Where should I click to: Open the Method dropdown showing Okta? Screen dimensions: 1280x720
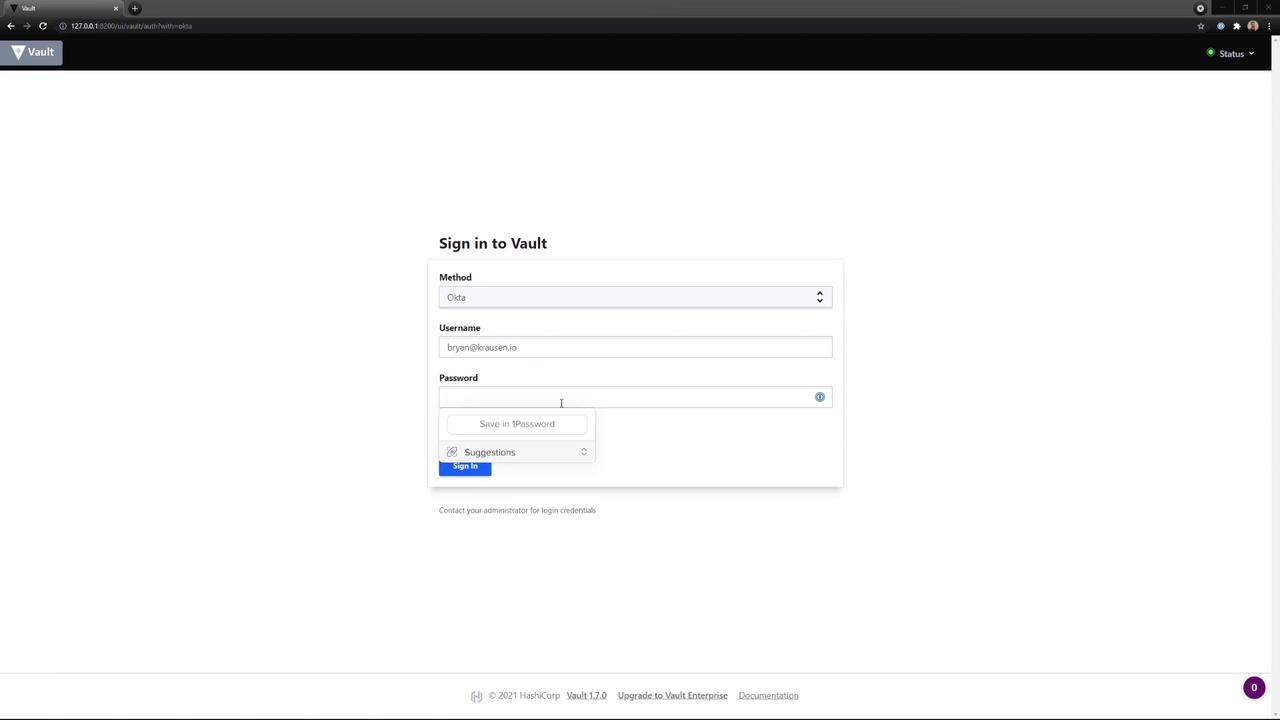(x=635, y=297)
